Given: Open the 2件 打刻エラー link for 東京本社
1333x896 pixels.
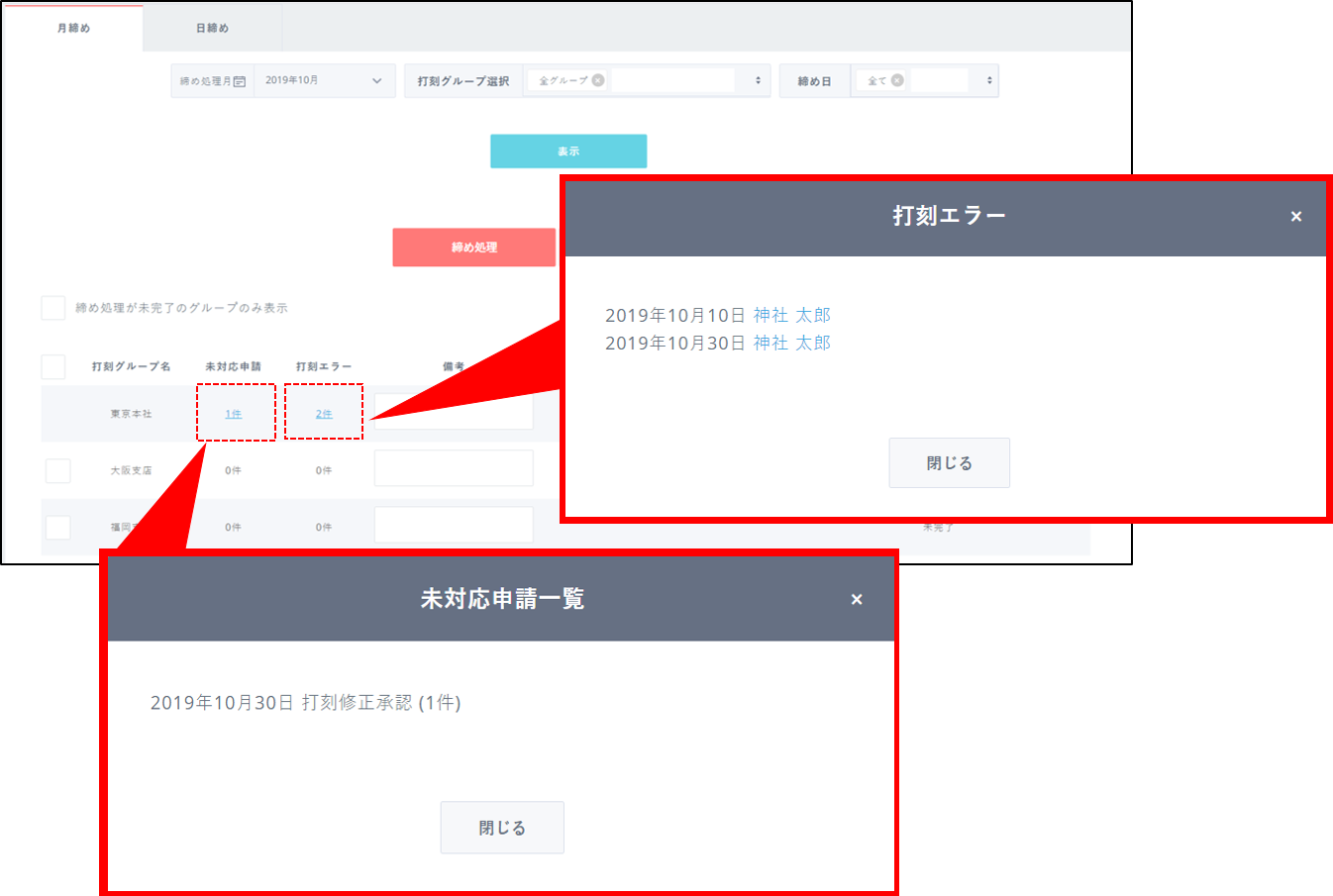Looking at the screenshot, I should [x=324, y=414].
